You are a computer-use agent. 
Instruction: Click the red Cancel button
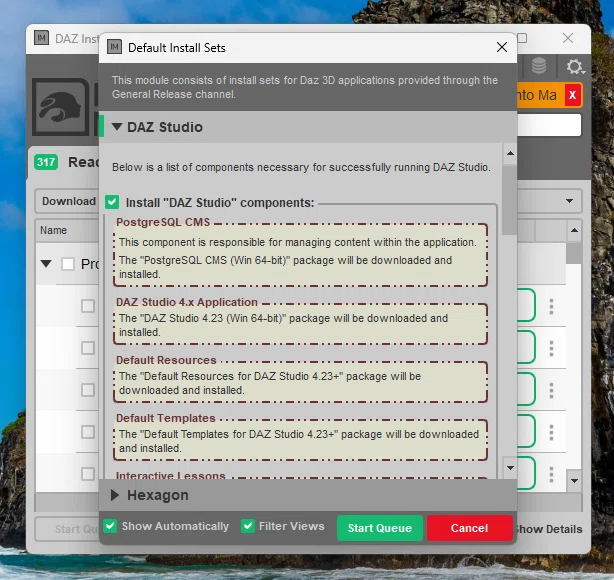470,528
